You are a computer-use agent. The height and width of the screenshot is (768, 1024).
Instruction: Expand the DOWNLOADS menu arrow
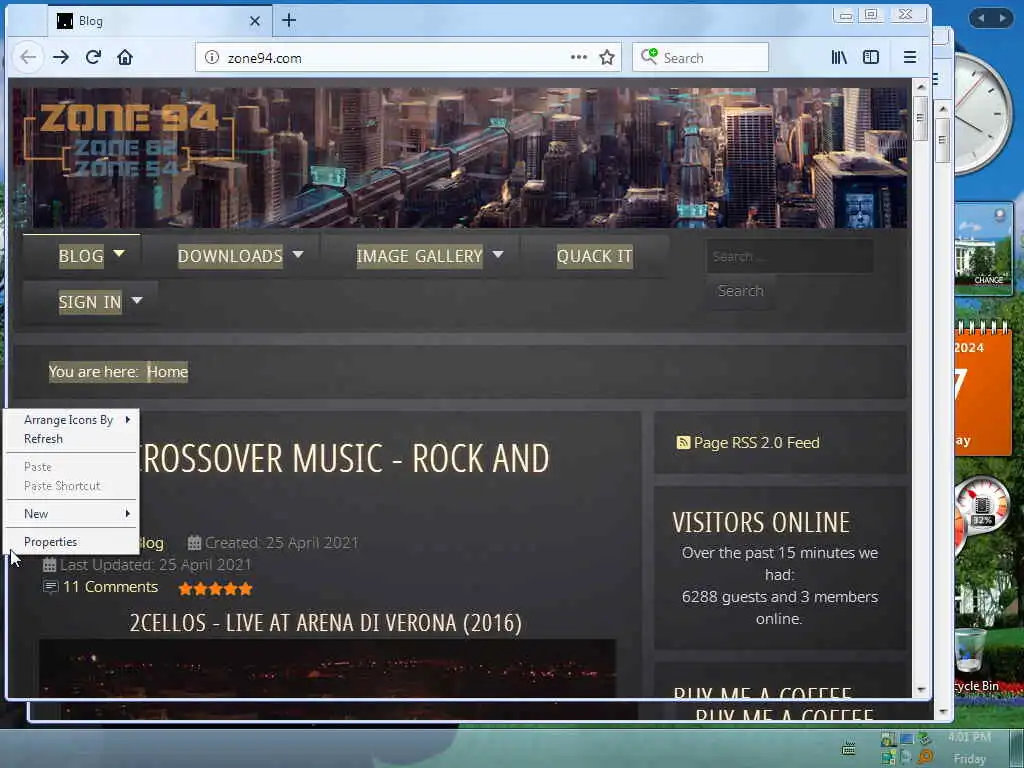[x=298, y=254]
